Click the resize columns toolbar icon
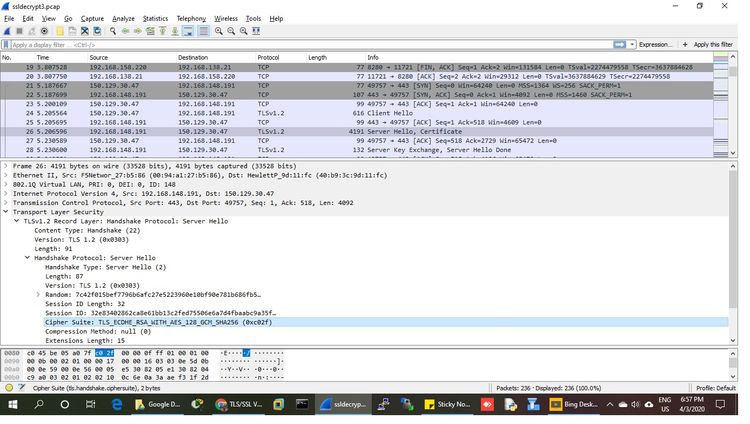 [256, 31]
